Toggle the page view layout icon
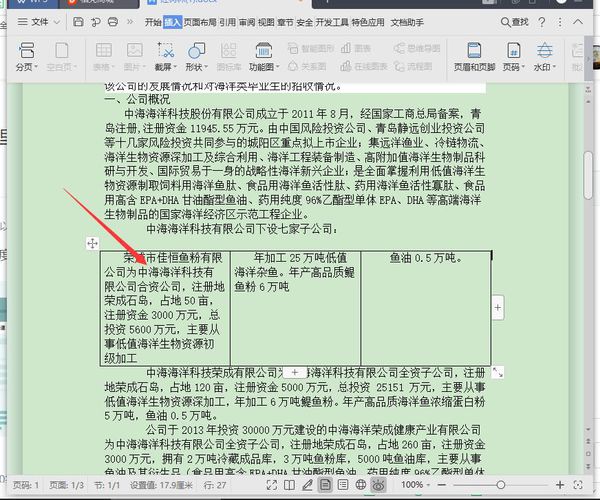Image resolution: width=600 pixels, height=500 pixels. click(325, 485)
